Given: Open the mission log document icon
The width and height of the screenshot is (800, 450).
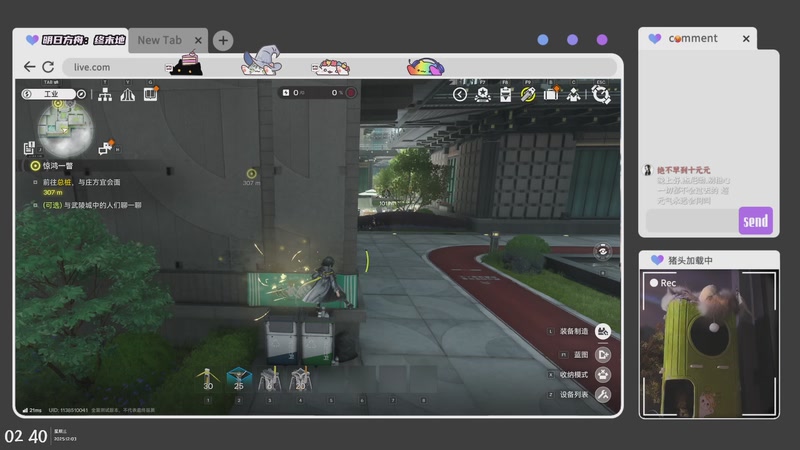Looking at the screenshot, I should (29, 148).
